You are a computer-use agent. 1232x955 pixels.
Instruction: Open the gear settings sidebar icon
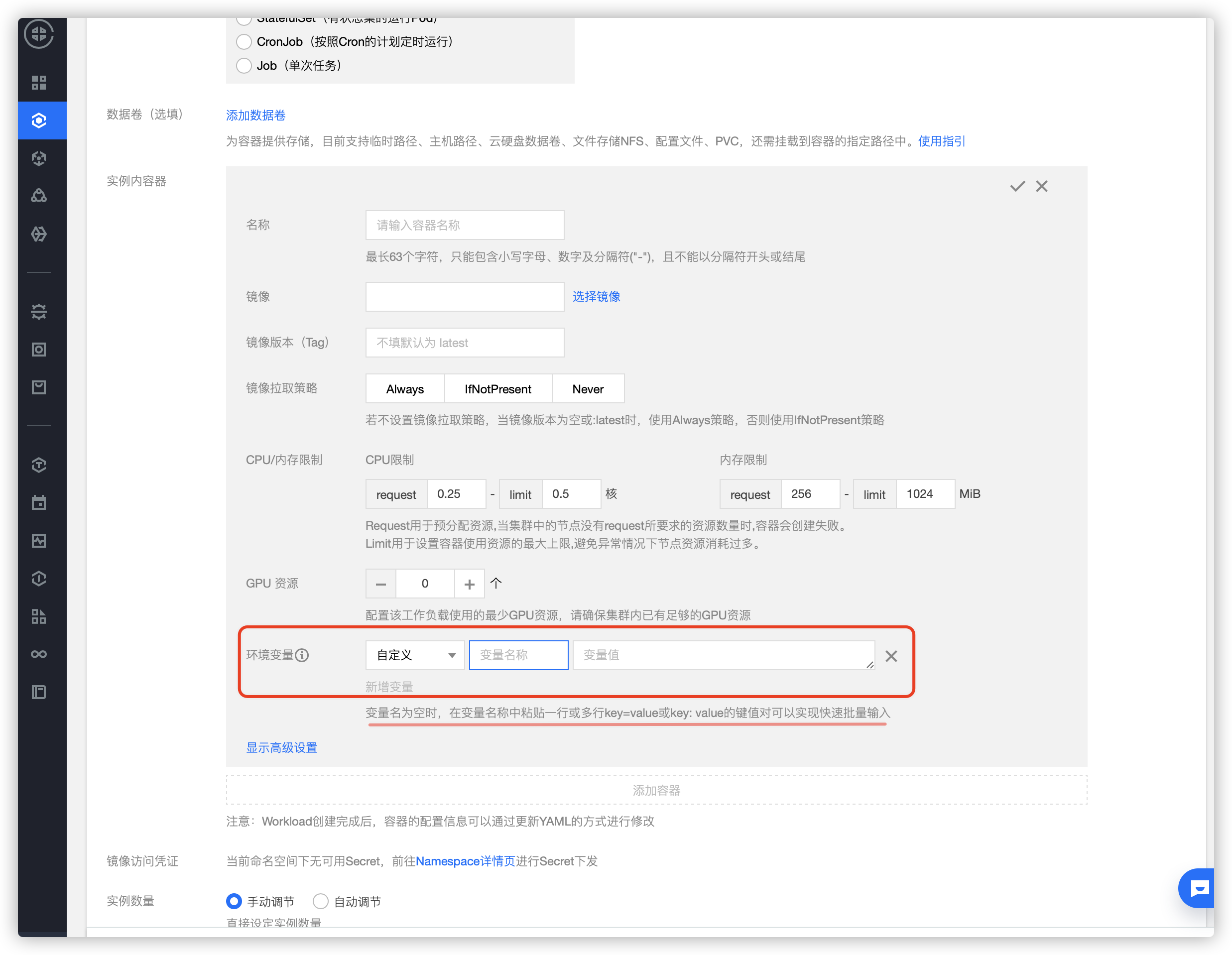(x=39, y=311)
